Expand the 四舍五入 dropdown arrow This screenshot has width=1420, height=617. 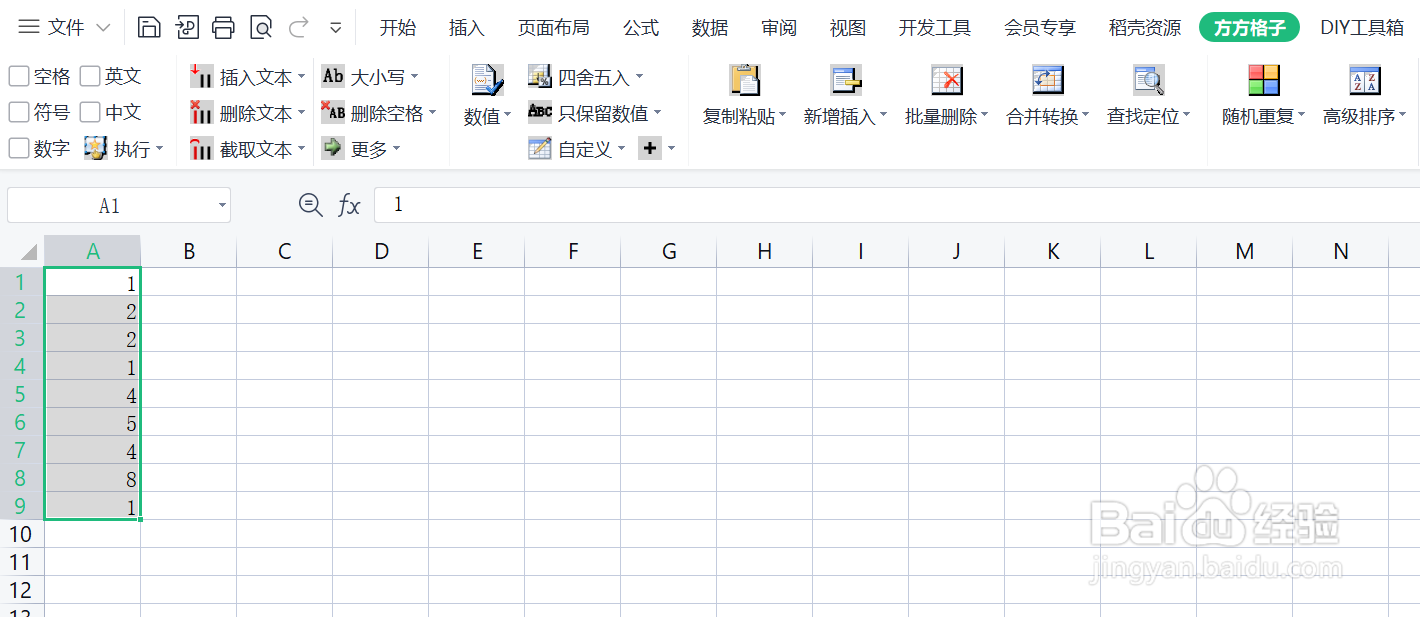click(640, 77)
